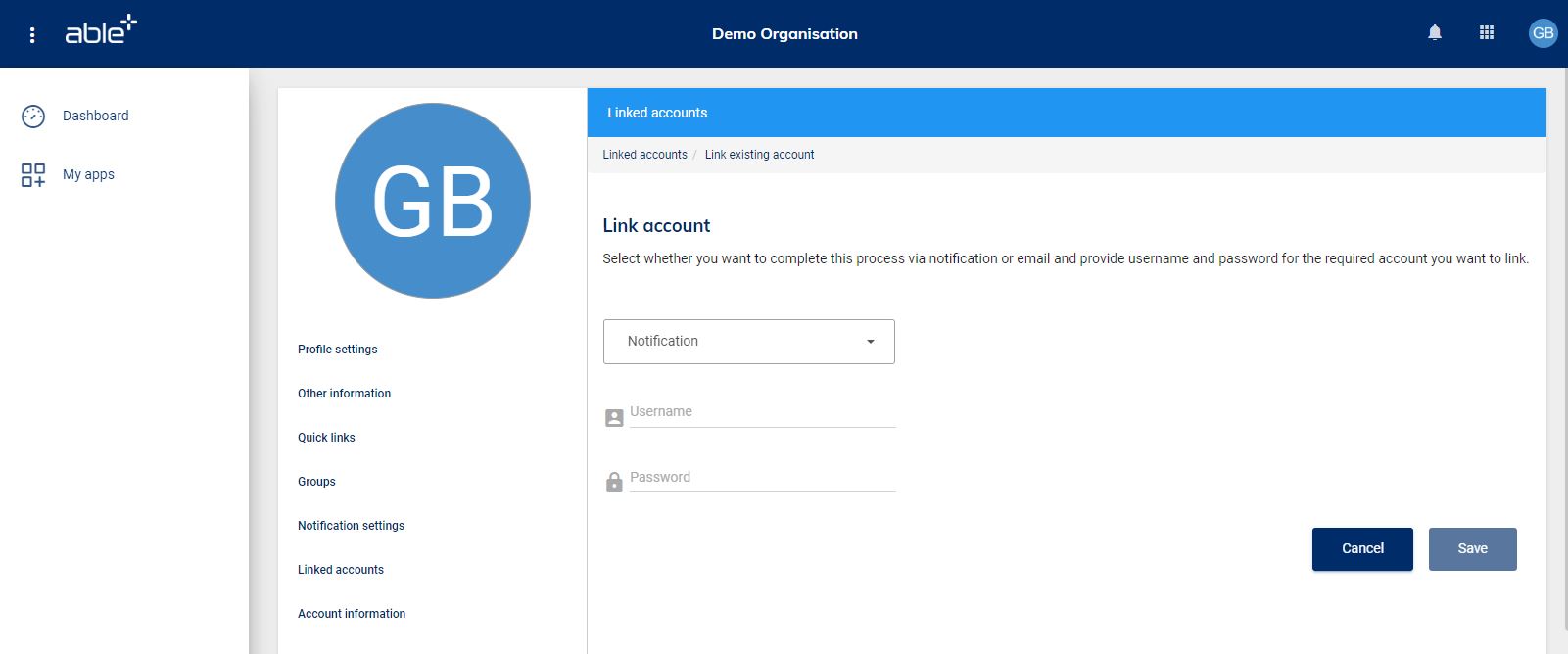Open Notification settings
1568x654 pixels.
pos(351,526)
